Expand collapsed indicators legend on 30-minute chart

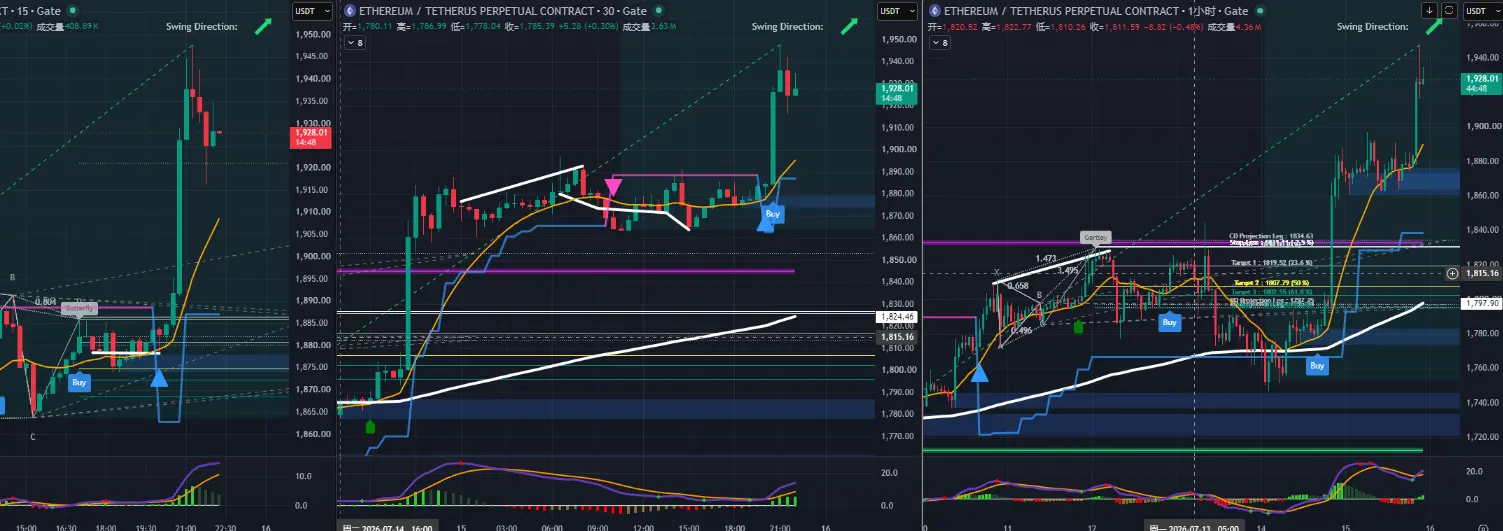(355, 43)
